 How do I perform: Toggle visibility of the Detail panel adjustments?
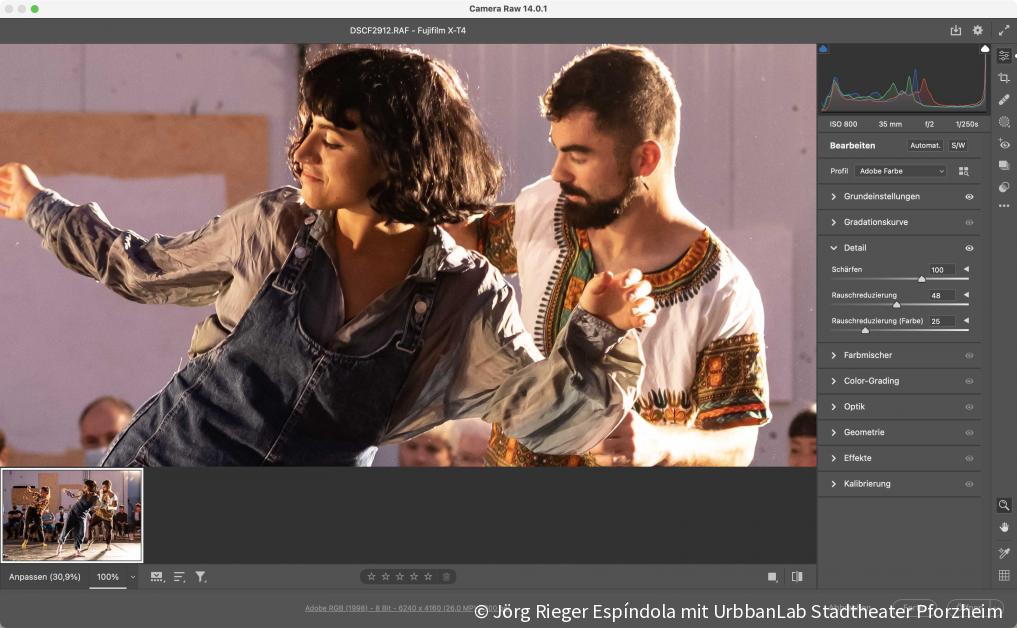[x=967, y=247]
